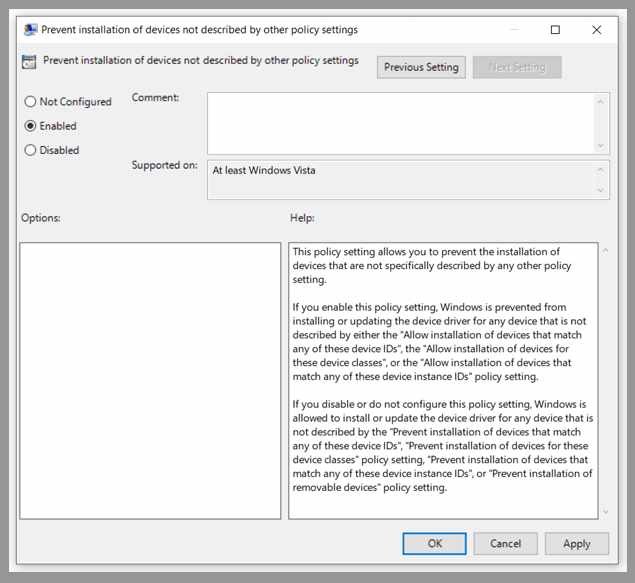The image size is (635, 583).
Task: Click the 'Supported on:' label
Action: coord(164,165)
